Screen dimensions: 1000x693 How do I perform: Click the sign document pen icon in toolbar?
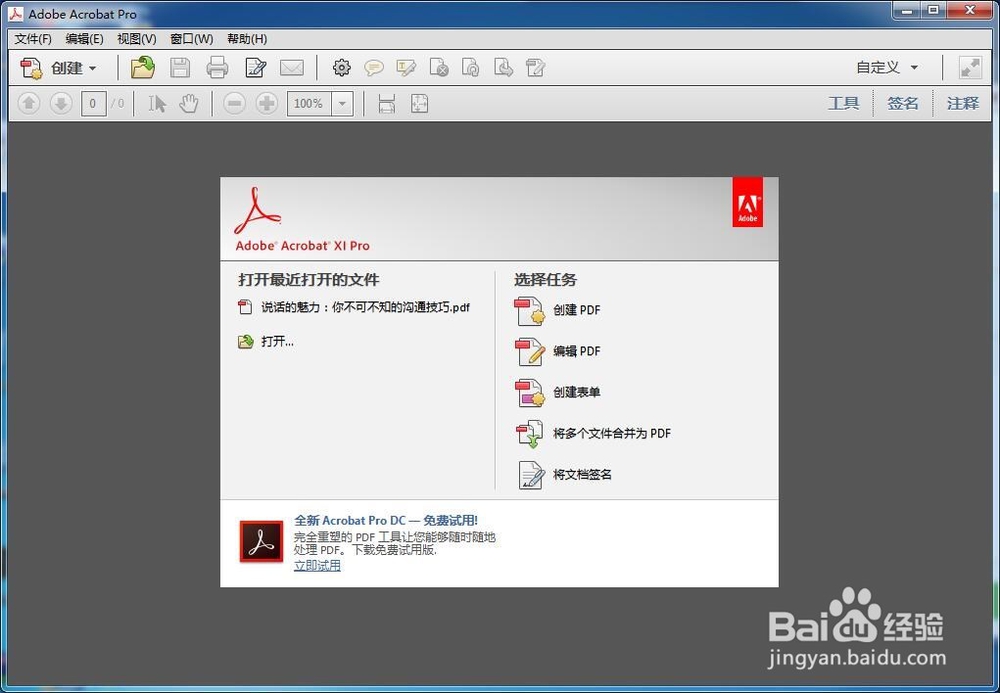256,68
